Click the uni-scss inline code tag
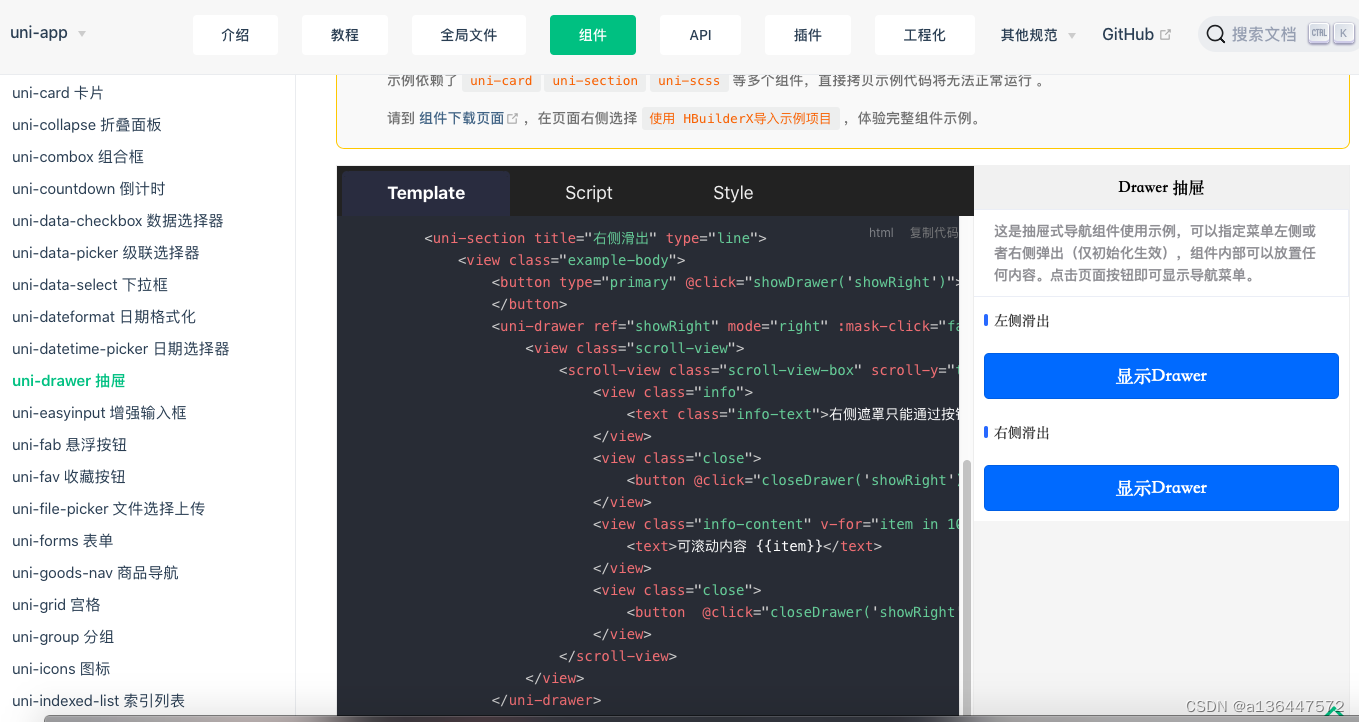 click(x=689, y=81)
